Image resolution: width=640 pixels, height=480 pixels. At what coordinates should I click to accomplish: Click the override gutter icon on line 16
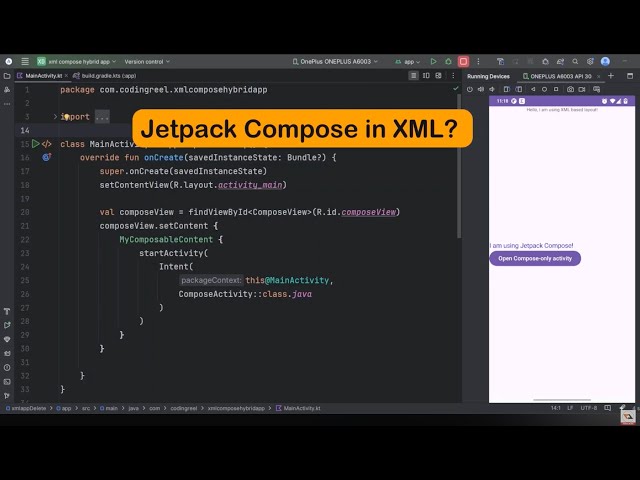click(x=47, y=157)
